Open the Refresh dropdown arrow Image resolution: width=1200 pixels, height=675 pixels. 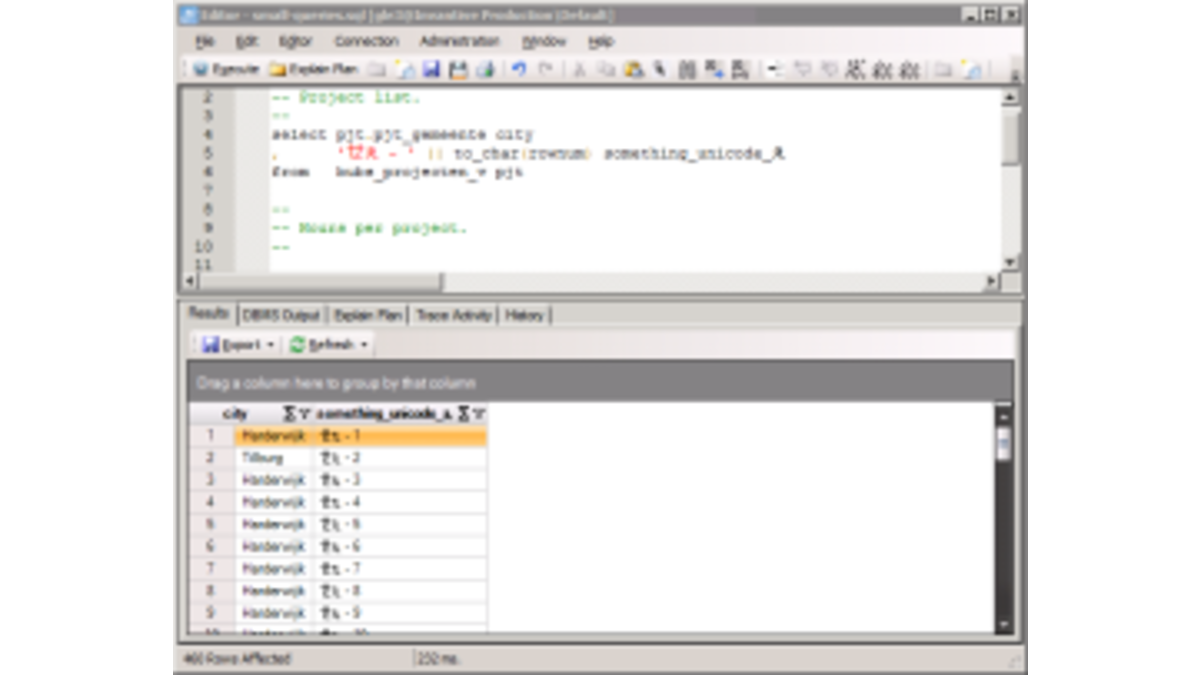coord(364,344)
